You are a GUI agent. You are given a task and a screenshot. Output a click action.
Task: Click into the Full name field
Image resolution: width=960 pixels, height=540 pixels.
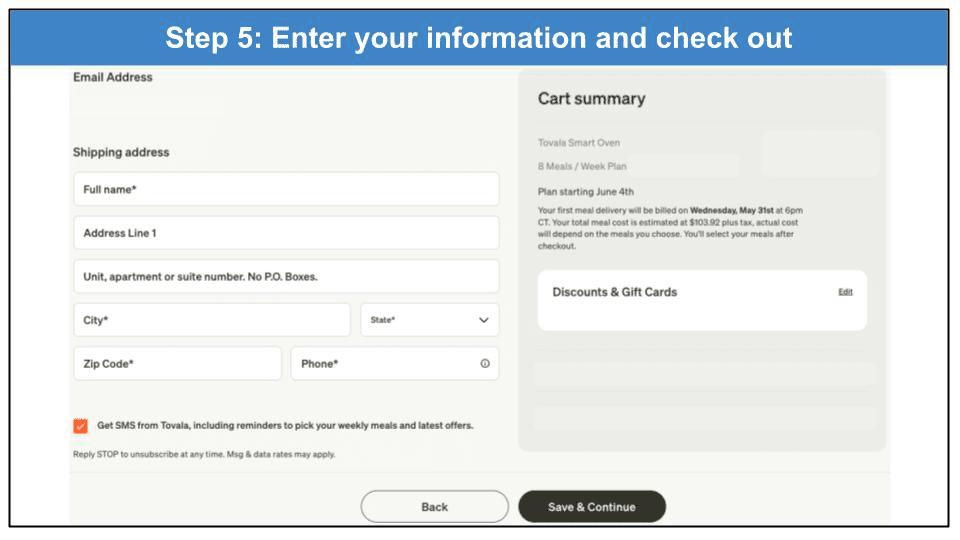click(x=285, y=189)
